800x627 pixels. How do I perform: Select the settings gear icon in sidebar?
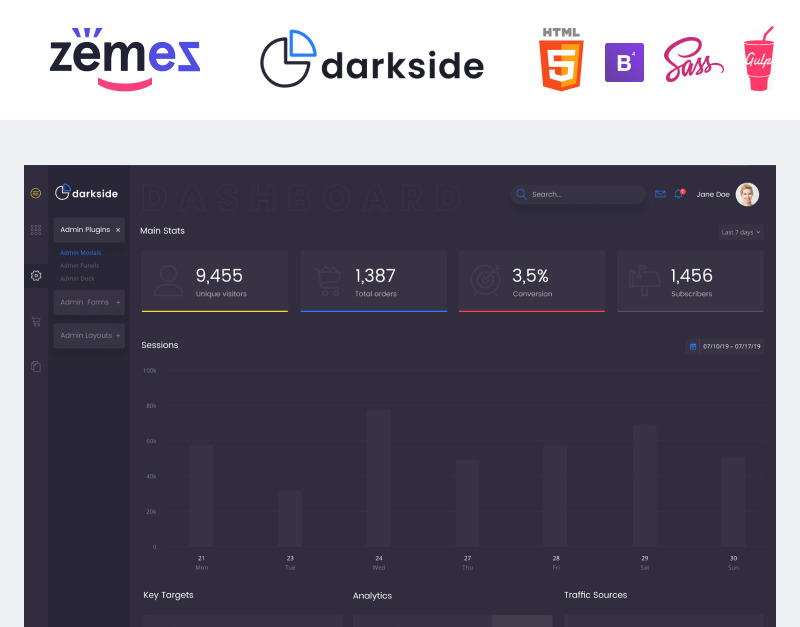click(x=36, y=275)
